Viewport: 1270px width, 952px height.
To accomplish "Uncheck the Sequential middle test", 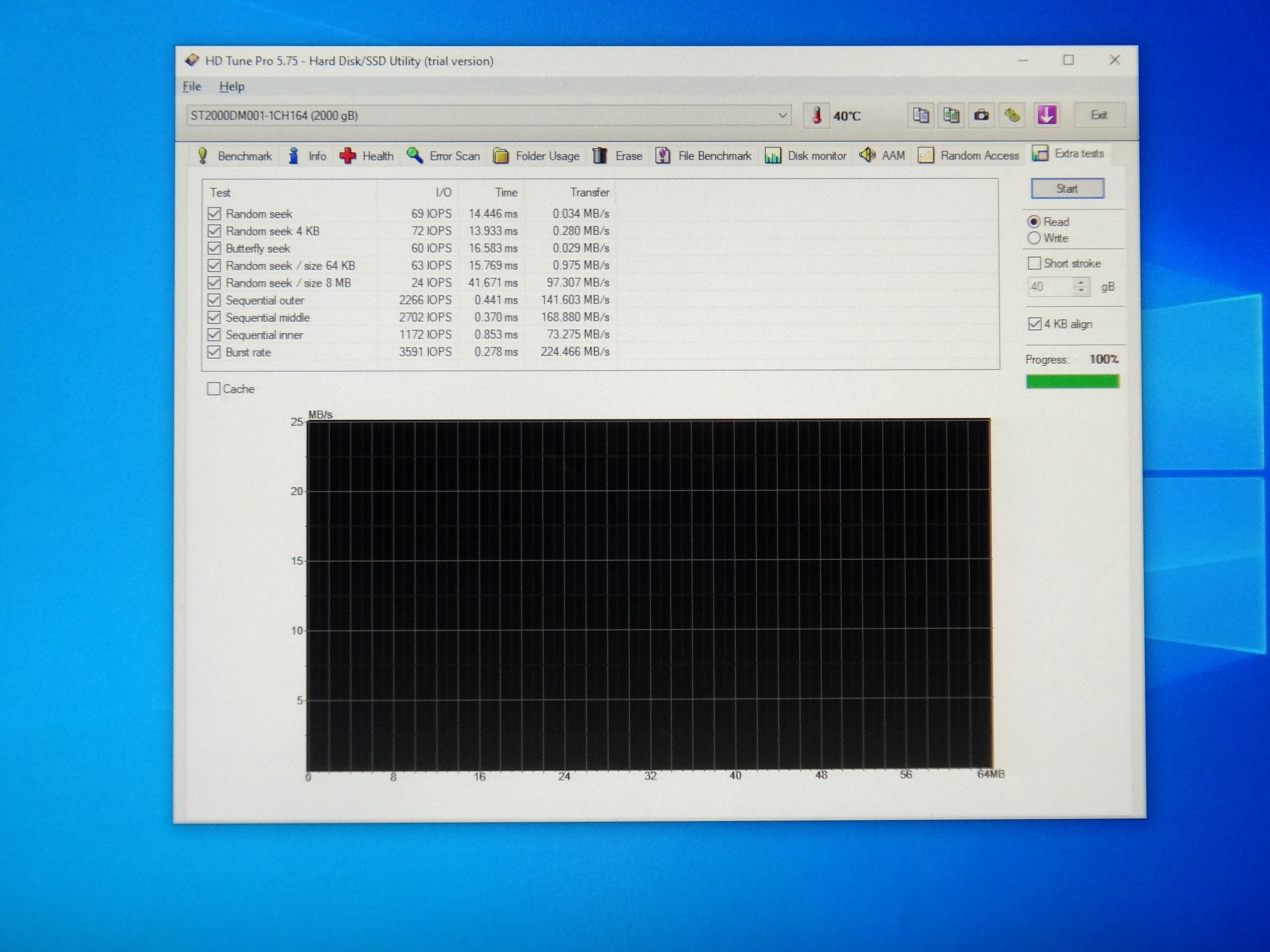I will click(x=214, y=317).
